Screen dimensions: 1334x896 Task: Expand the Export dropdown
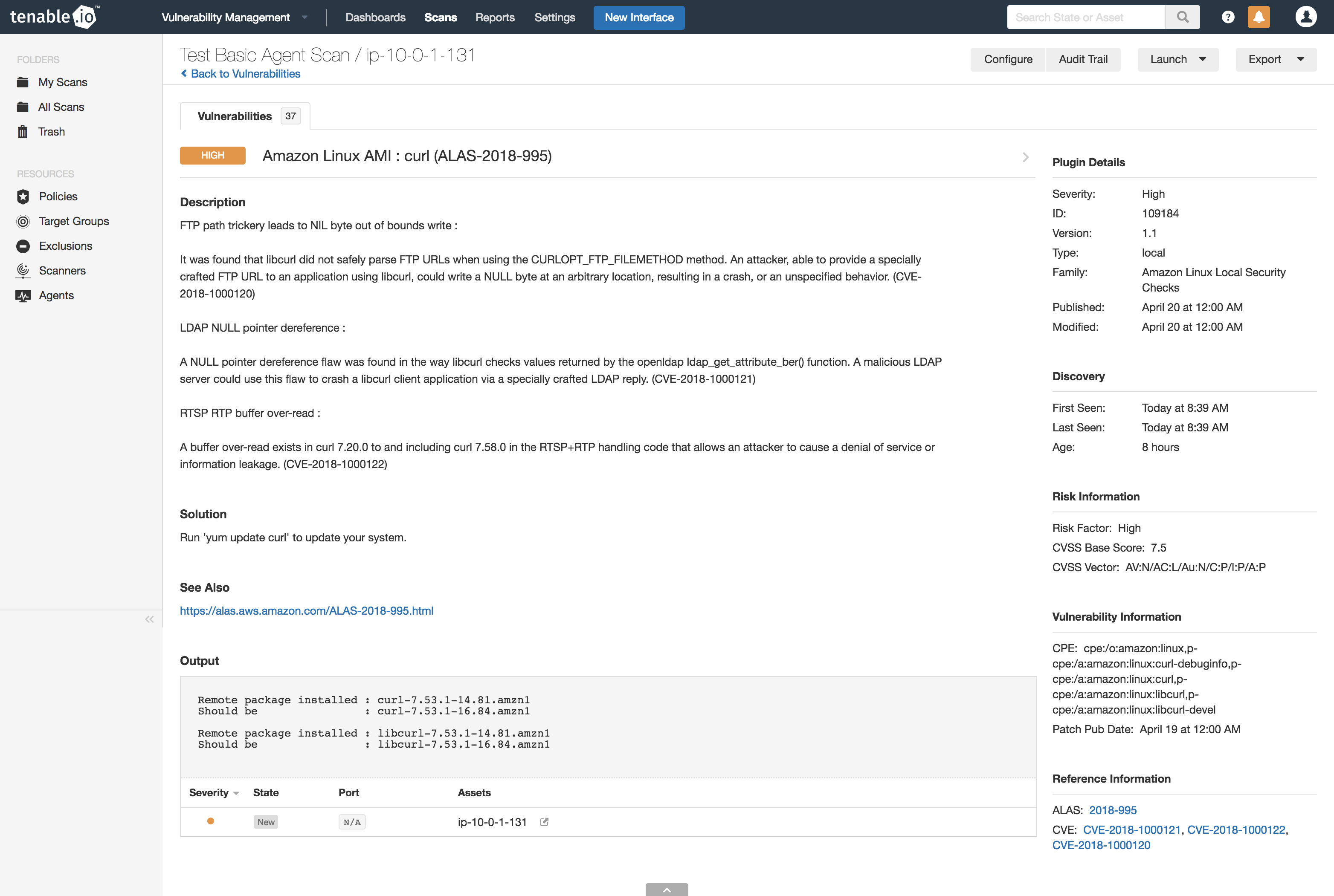point(1275,59)
